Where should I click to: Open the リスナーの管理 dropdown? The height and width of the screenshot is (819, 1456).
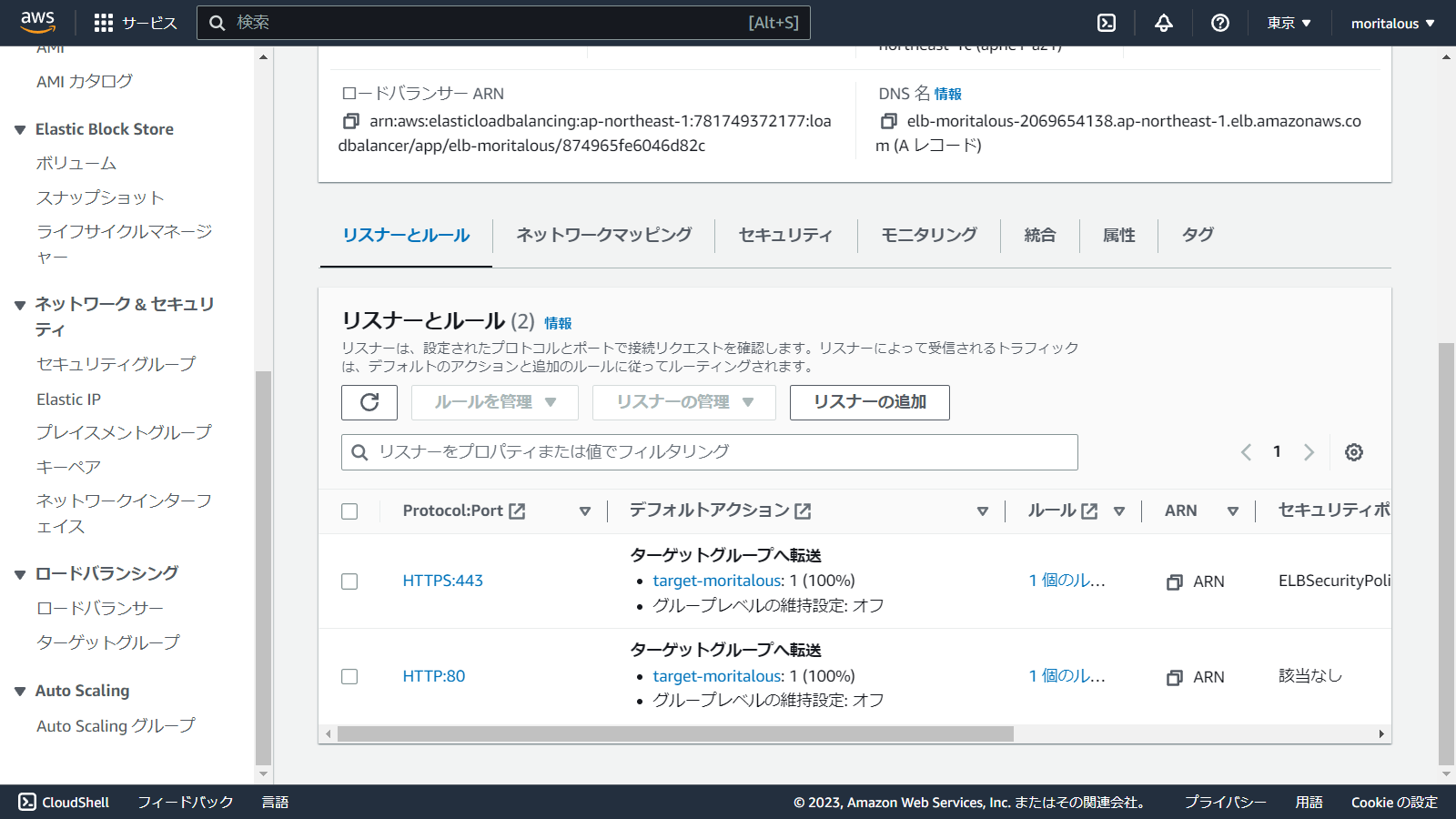(x=683, y=402)
